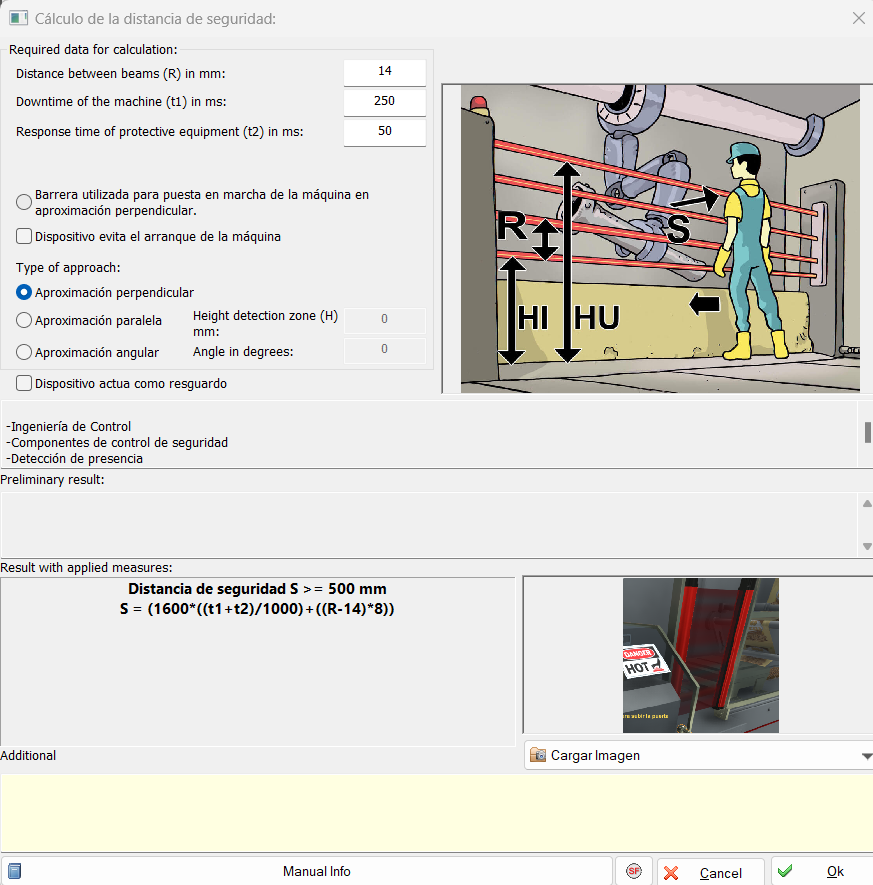Click the camera icon on Cargar Imagen
The width and height of the screenshot is (873, 885).
[x=538, y=755]
